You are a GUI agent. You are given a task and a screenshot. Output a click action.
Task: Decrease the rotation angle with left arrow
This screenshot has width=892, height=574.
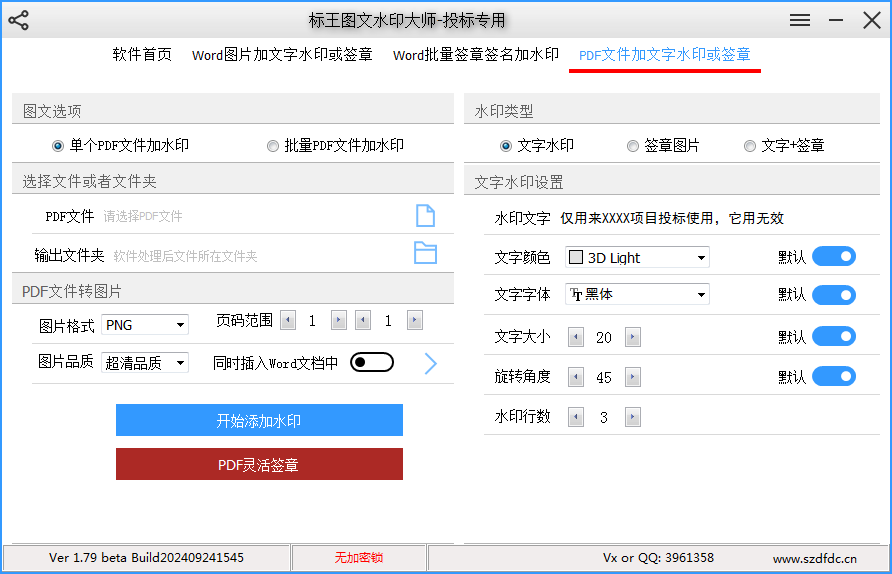[x=575, y=377]
